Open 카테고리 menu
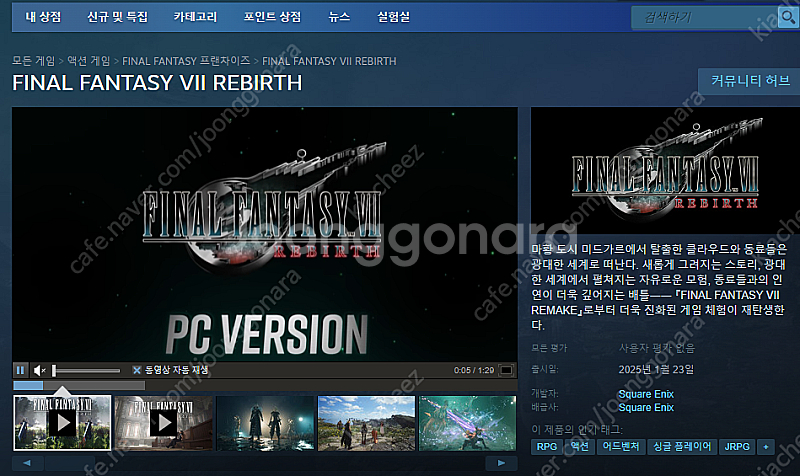This screenshot has height=476, width=800. tap(195, 17)
